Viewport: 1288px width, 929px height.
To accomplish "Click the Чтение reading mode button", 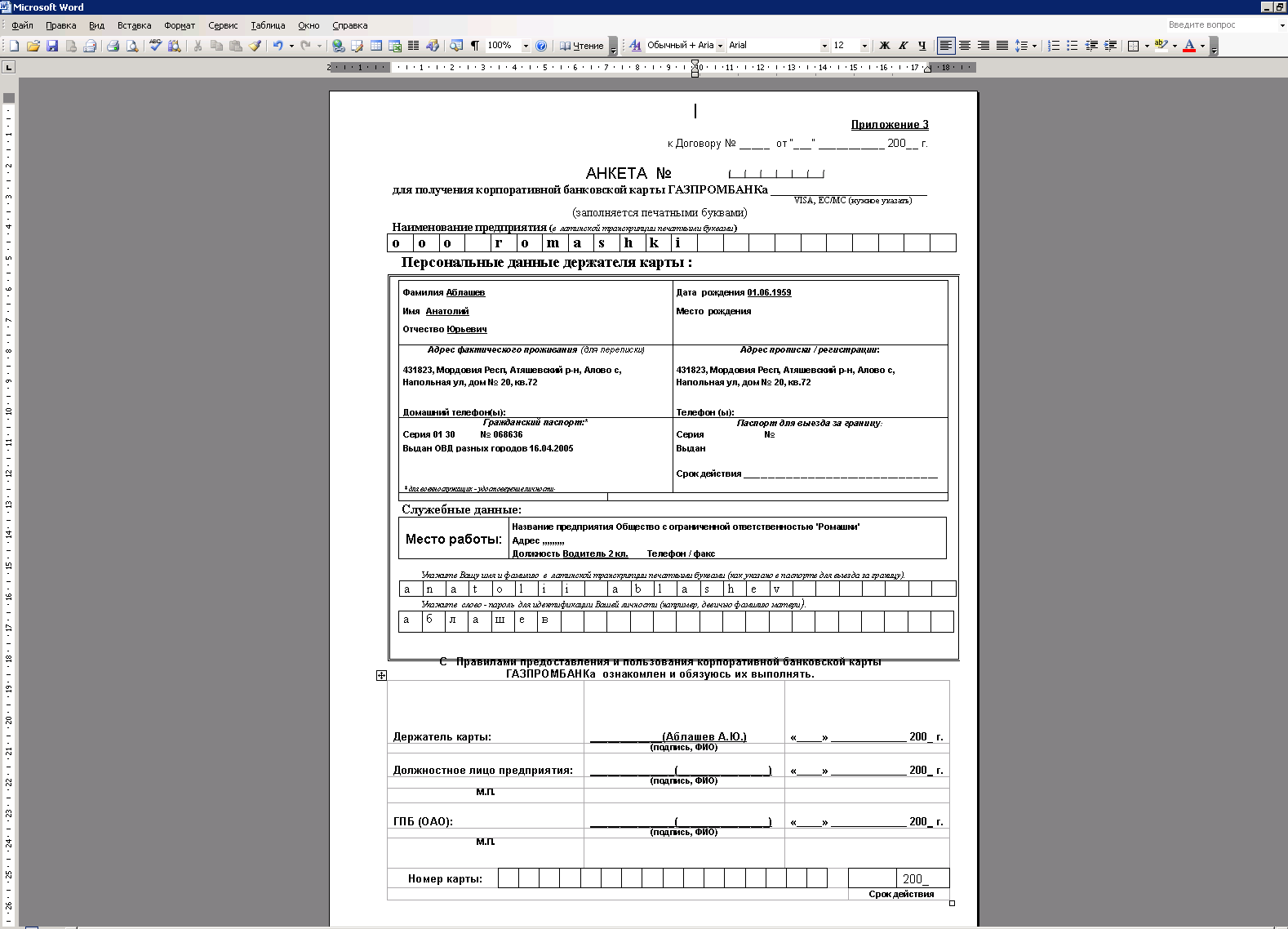I will (581, 46).
